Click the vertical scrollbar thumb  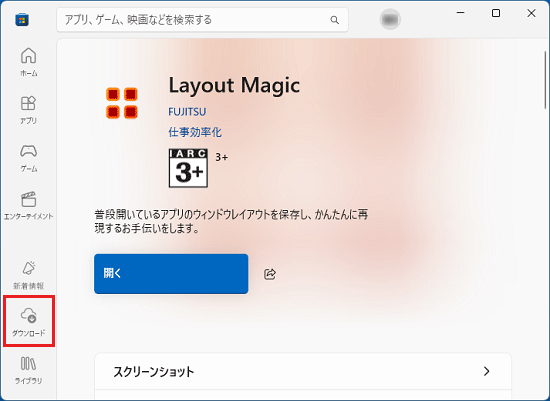tap(545, 80)
